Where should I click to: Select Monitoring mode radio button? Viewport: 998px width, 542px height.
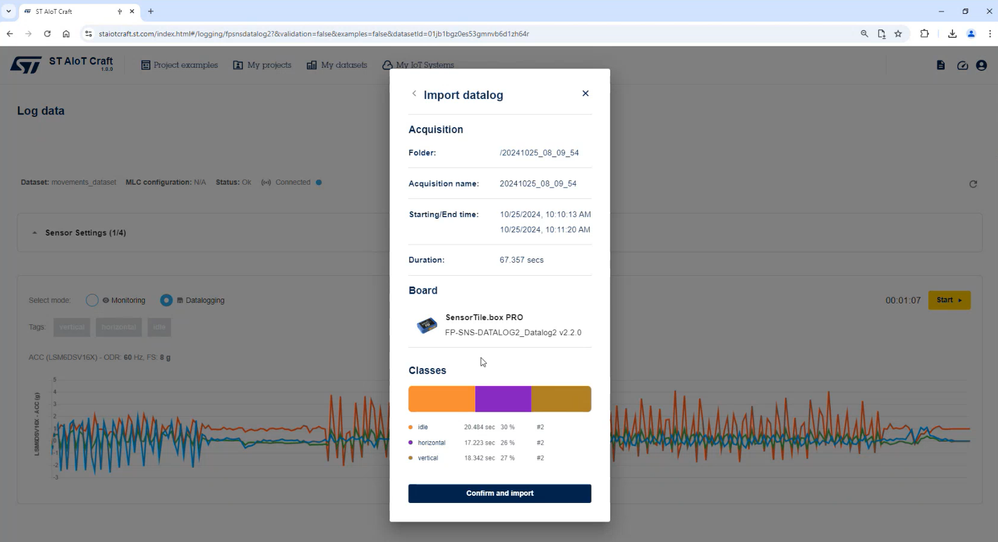pos(92,300)
